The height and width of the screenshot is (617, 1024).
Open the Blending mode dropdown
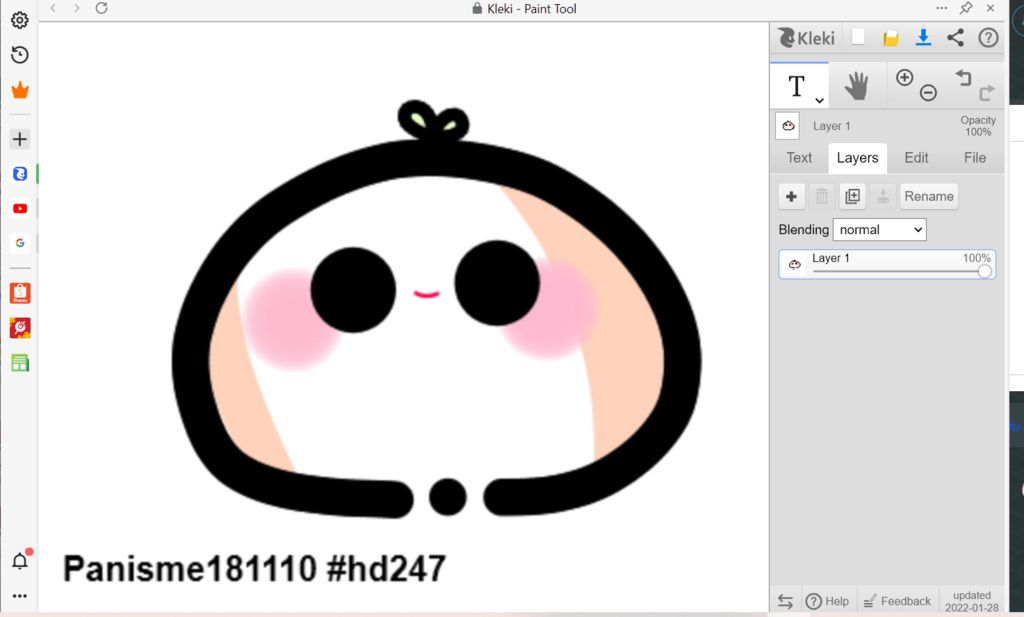[879, 230]
